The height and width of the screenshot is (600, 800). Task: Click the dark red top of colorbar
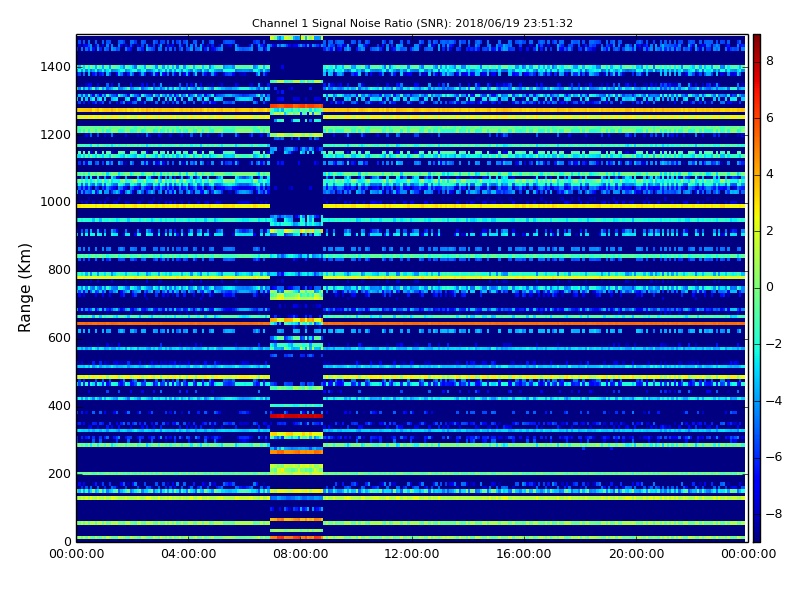pos(757,43)
